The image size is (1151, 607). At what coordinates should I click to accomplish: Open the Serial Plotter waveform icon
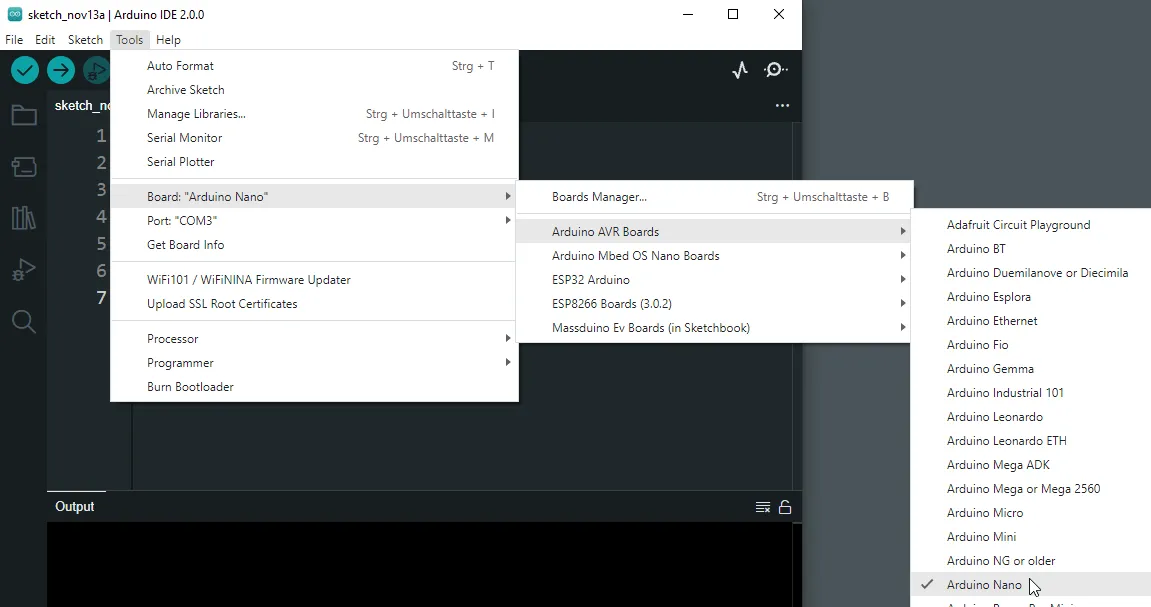point(740,70)
